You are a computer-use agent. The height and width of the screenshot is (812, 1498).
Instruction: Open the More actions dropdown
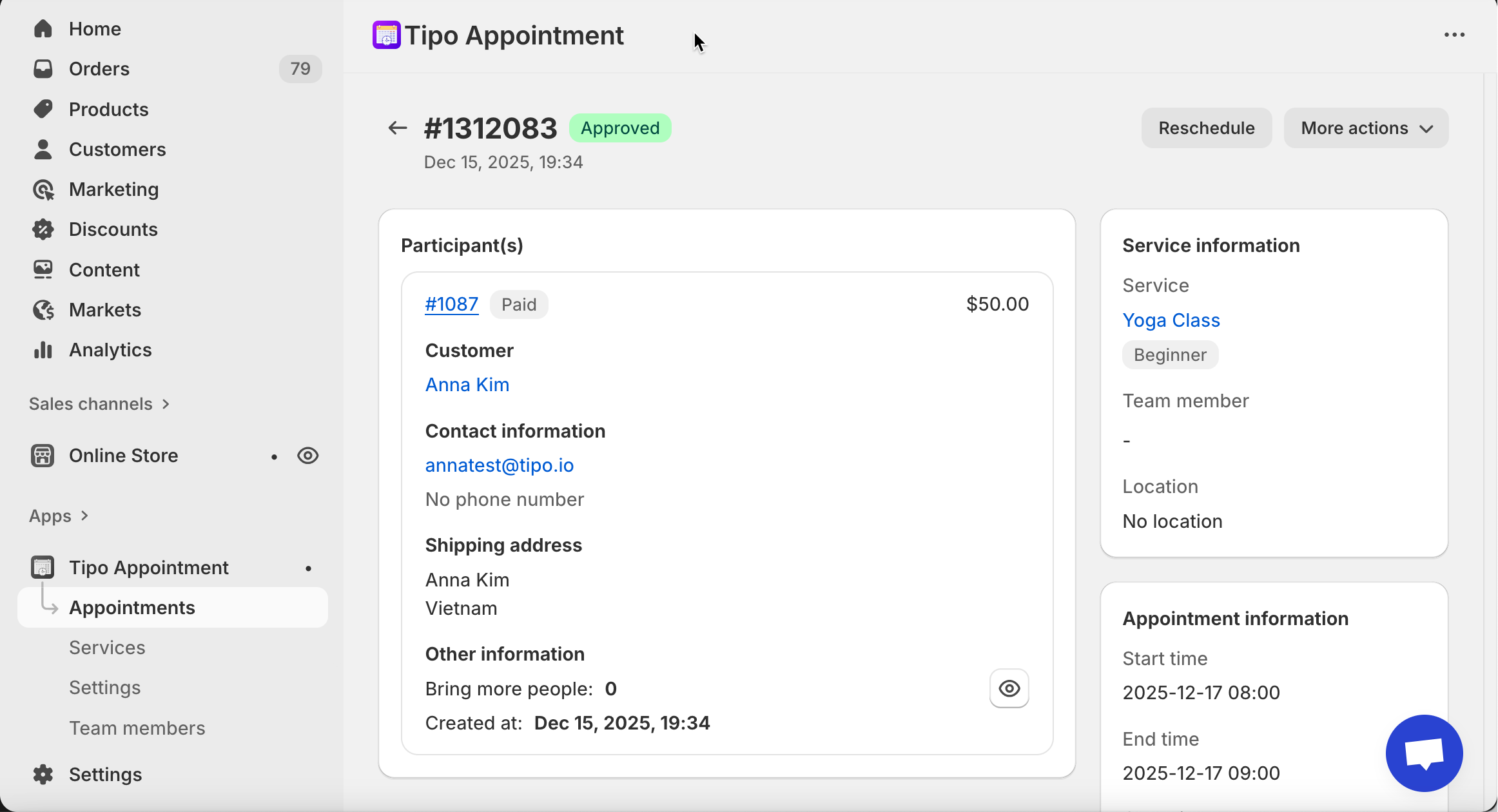click(1366, 128)
